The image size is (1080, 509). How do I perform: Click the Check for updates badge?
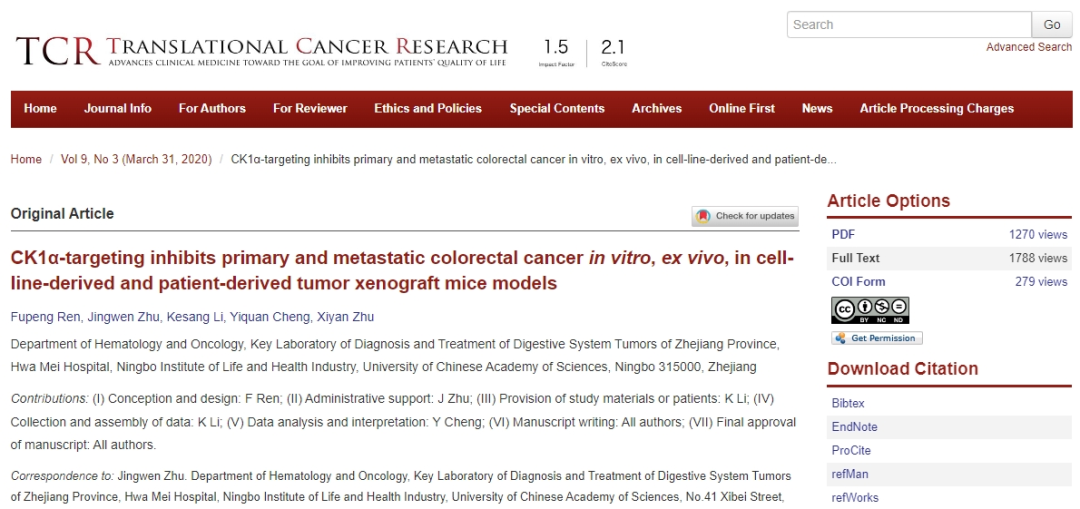pyautogui.click(x=745, y=216)
